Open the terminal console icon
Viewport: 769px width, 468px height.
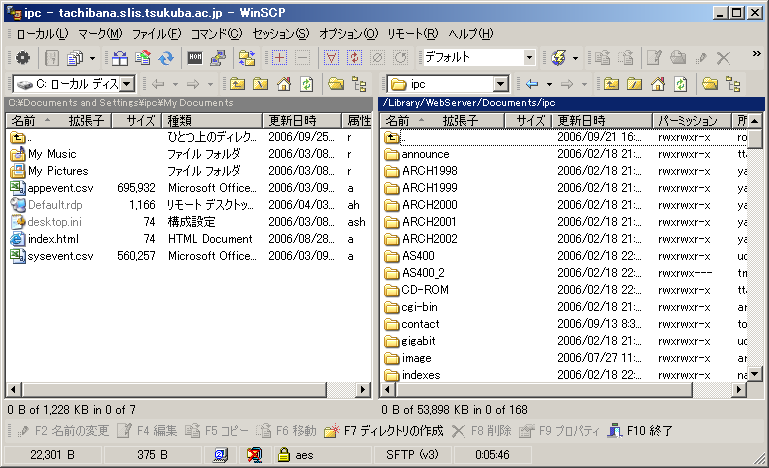pyautogui.click(x=195, y=58)
